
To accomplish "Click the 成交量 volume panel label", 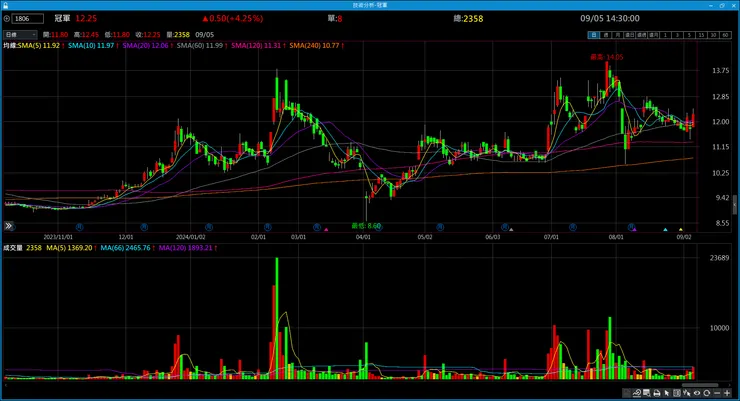I will 13,248.
